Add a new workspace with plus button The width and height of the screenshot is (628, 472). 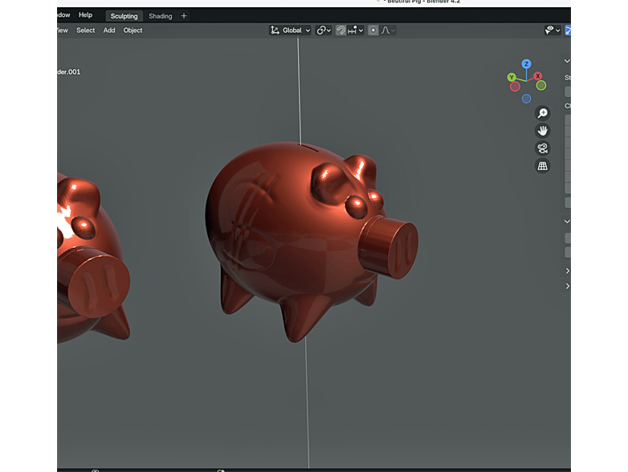184,16
